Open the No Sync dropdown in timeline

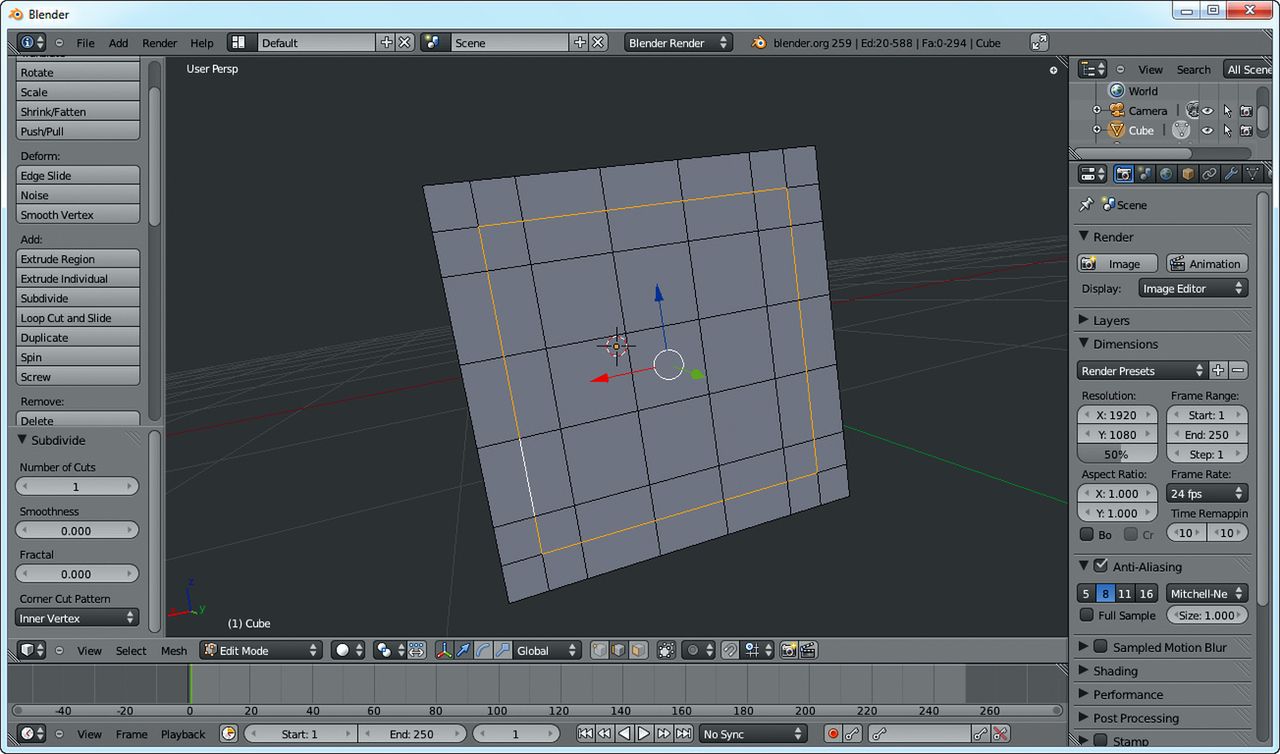pyautogui.click(x=754, y=734)
